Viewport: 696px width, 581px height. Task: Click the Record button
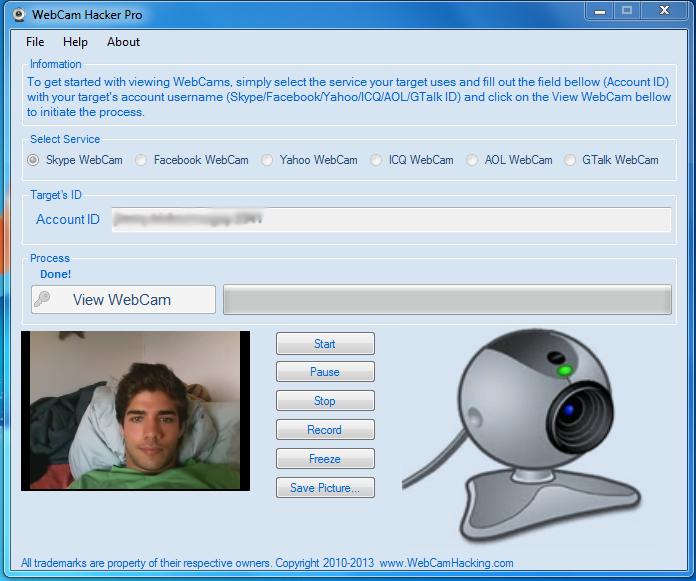click(x=325, y=430)
